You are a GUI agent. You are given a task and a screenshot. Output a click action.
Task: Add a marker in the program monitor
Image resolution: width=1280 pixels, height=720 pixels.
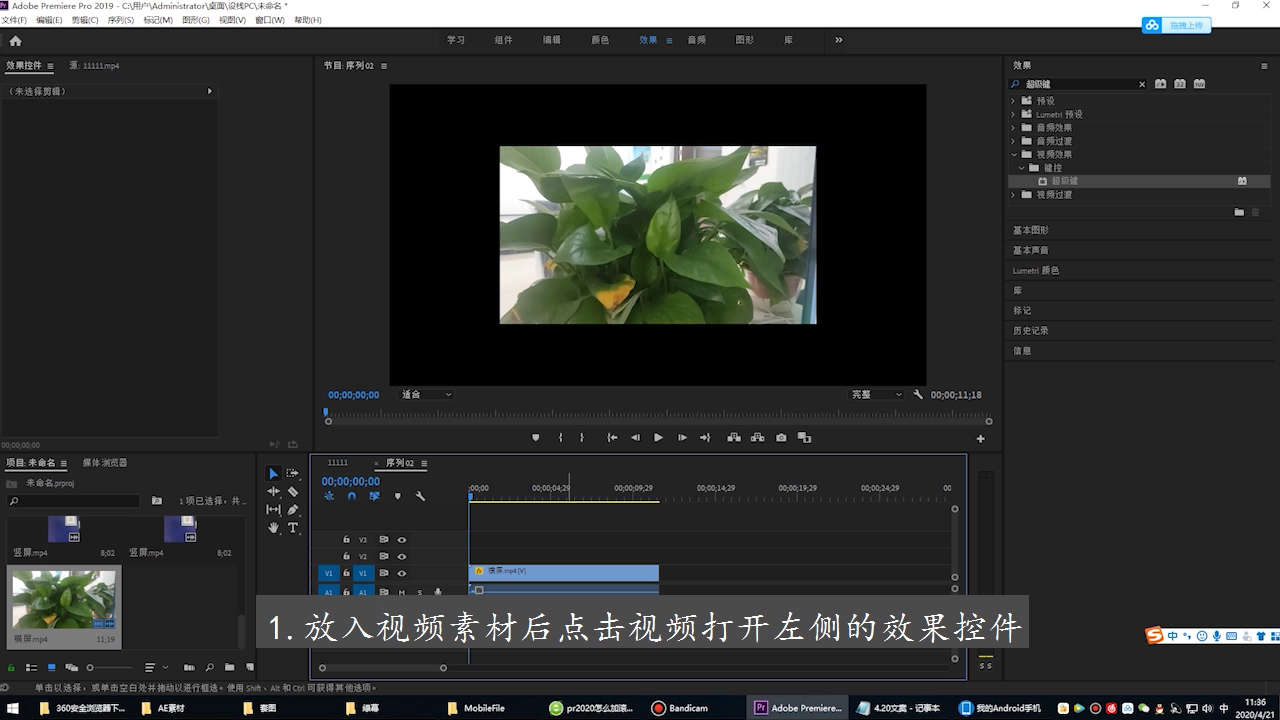535,438
